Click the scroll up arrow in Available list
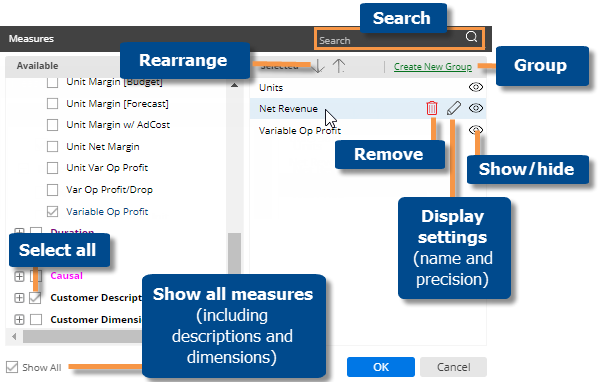 235,85
